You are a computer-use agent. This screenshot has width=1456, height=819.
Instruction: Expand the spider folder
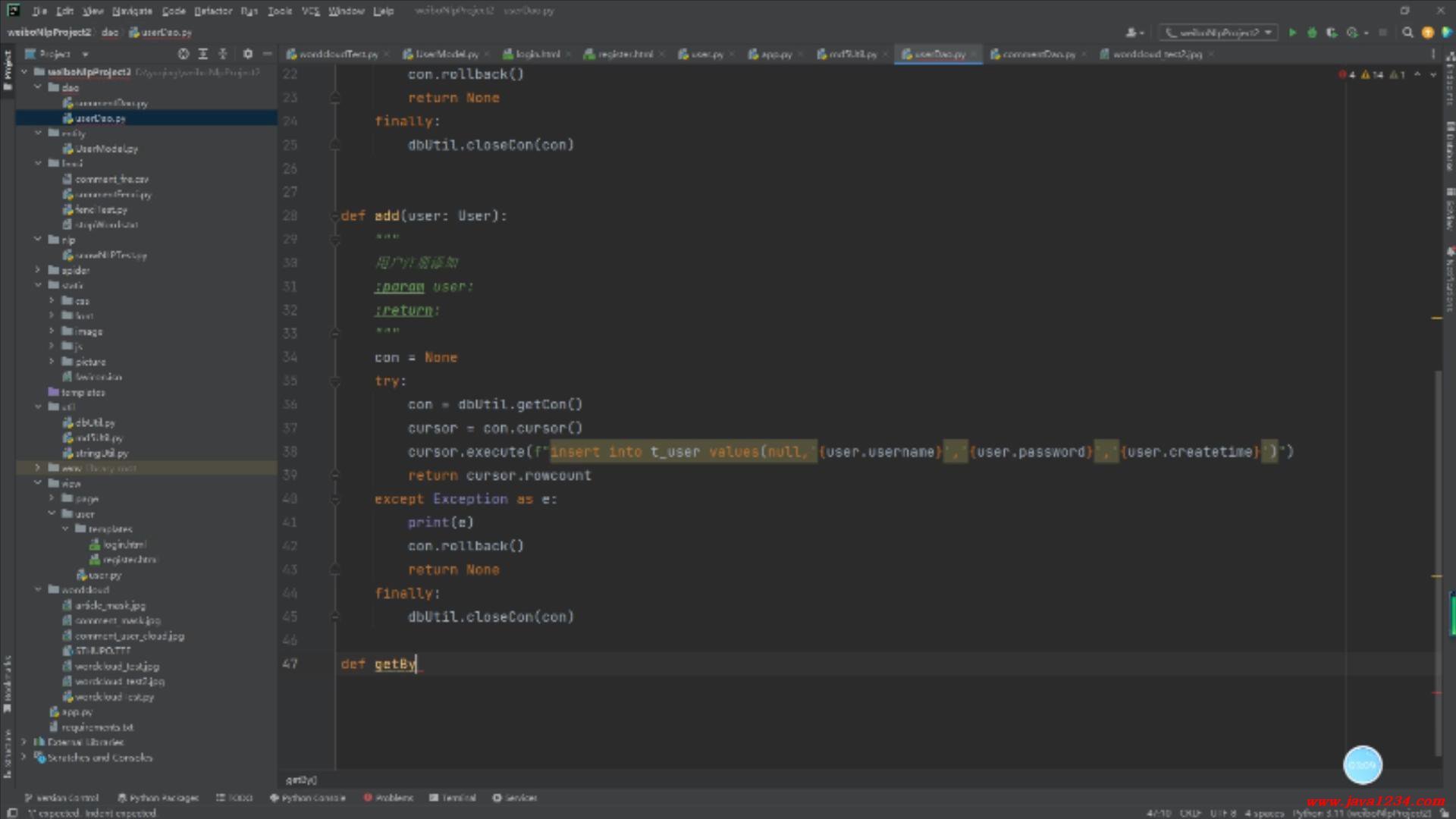38,270
